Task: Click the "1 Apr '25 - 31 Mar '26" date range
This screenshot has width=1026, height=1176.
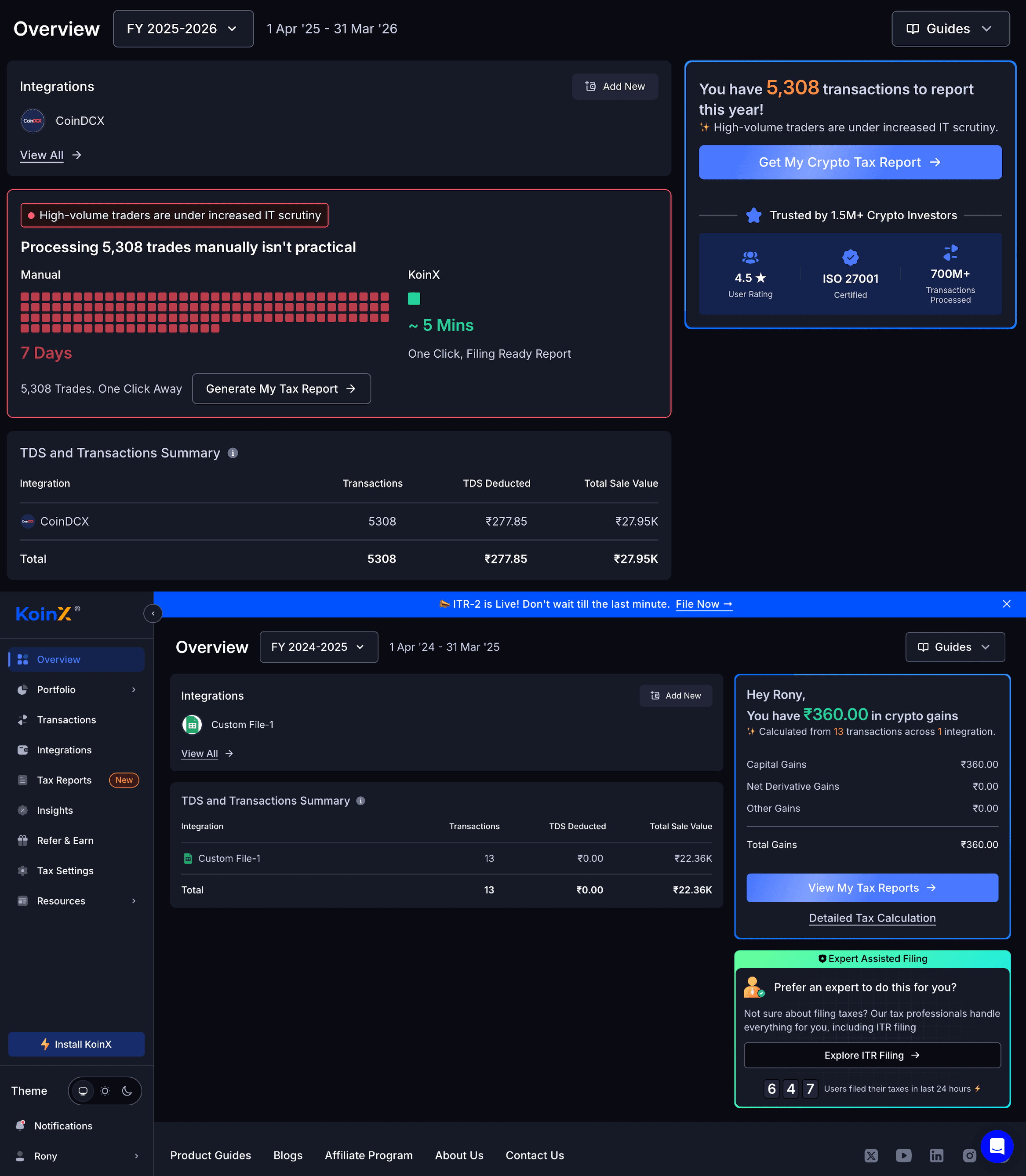Action: point(332,29)
